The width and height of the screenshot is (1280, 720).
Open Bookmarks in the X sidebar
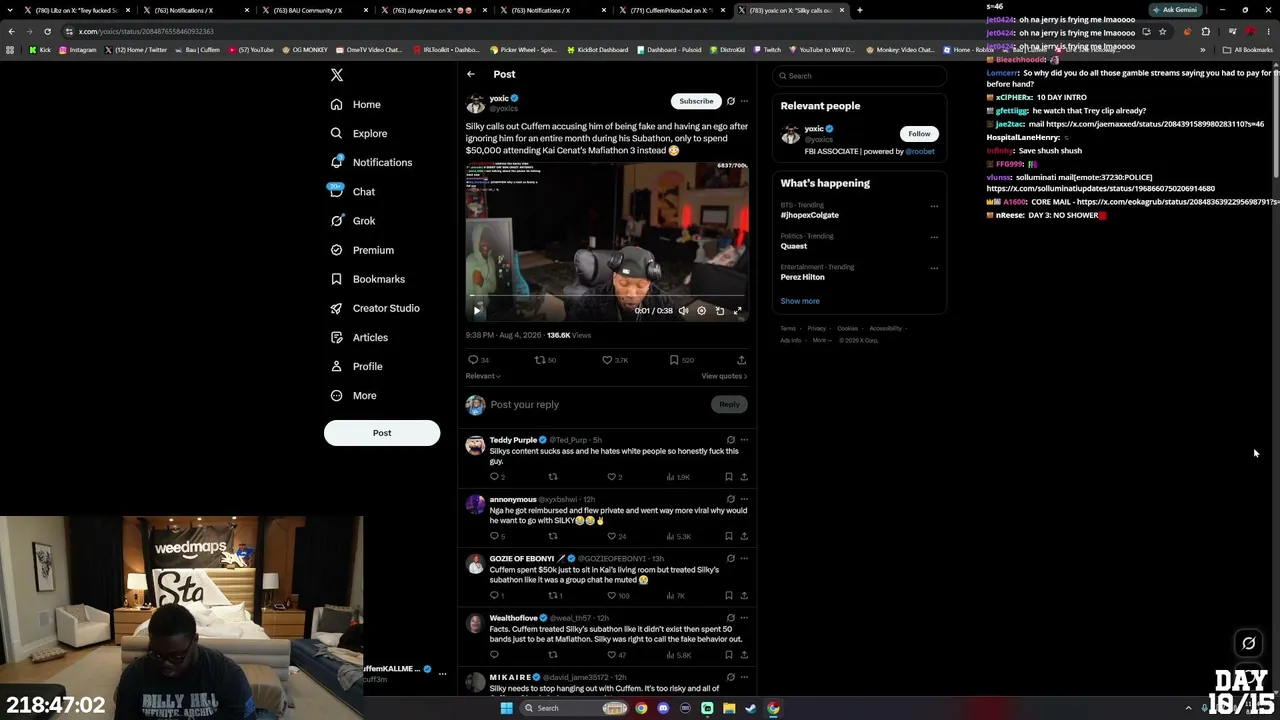pos(367,279)
